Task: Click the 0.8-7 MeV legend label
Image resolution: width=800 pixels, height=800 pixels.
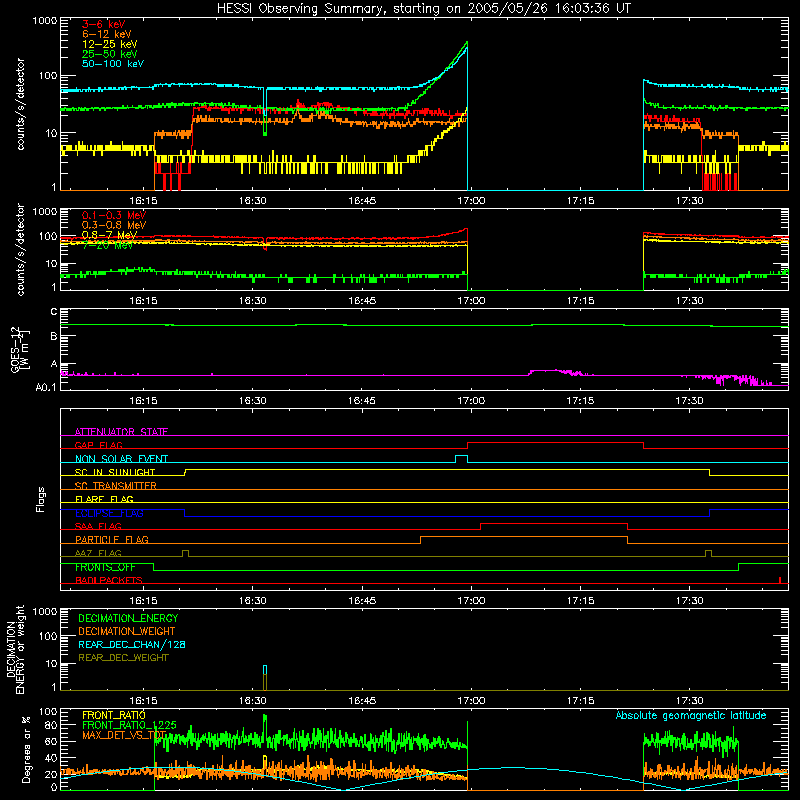Action: click(109, 235)
